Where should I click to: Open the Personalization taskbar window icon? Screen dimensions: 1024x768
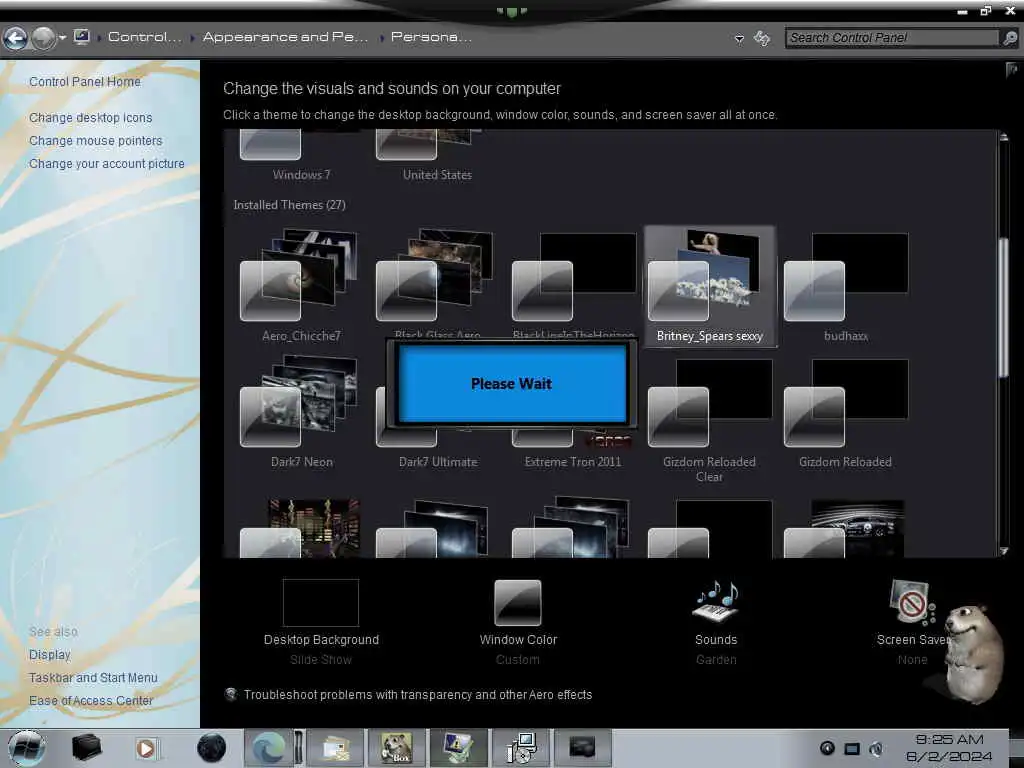[458, 748]
